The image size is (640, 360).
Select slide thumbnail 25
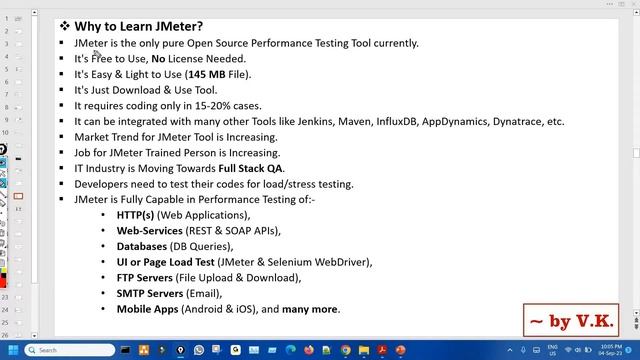pyautogui.click(x=18, y=323)
